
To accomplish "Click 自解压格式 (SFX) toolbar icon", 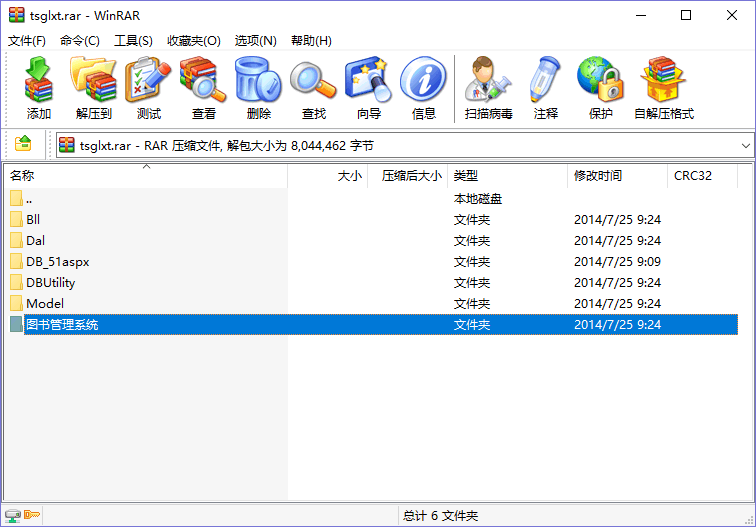I will 664,87.
